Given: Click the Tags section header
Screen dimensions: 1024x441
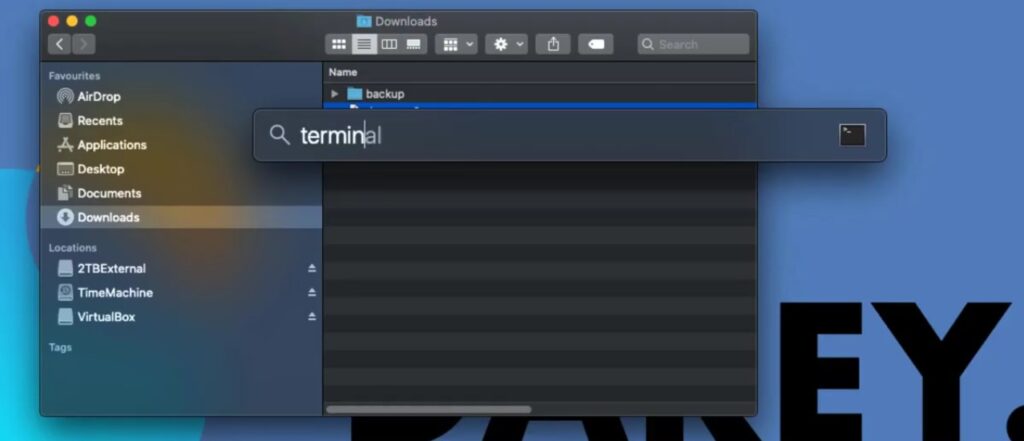Looking at the screenshot, I should pyautogui.click(x=60, y=348).
